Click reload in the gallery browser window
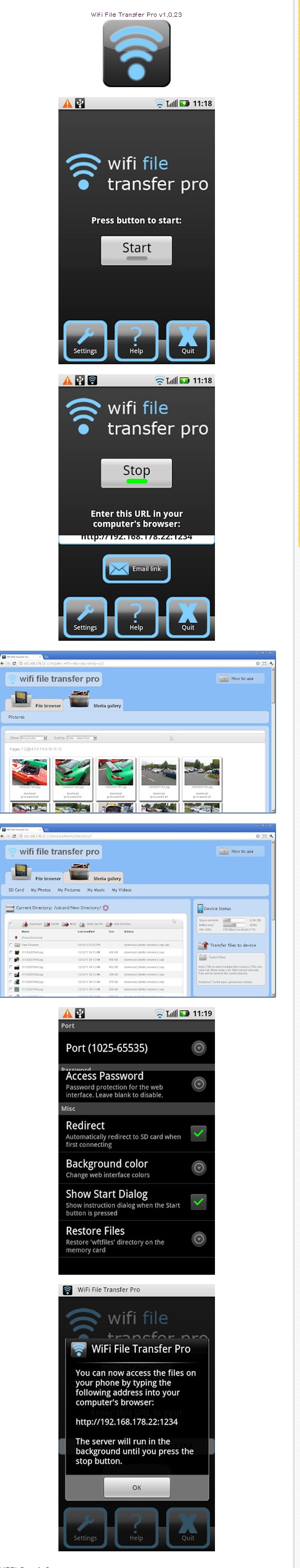This screenshot has height=1568, width=300. point(14,664)
